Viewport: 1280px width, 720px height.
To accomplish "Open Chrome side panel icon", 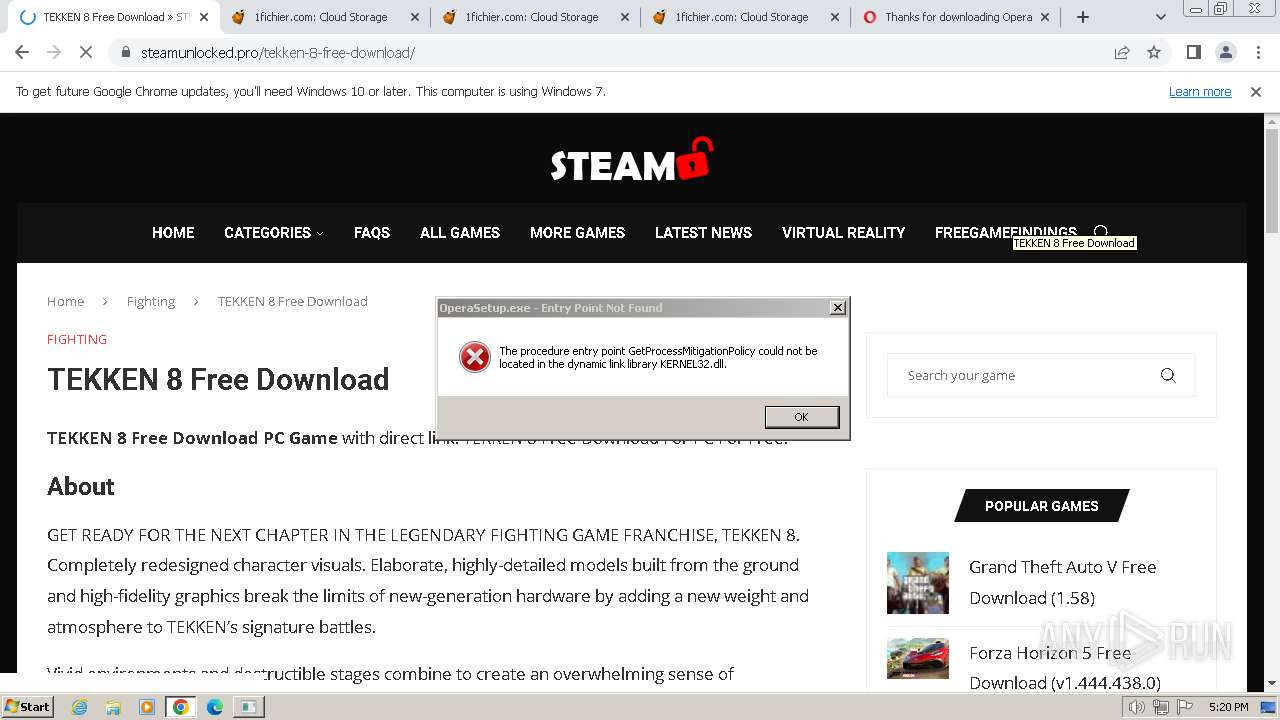I will tap(1193, 52).
